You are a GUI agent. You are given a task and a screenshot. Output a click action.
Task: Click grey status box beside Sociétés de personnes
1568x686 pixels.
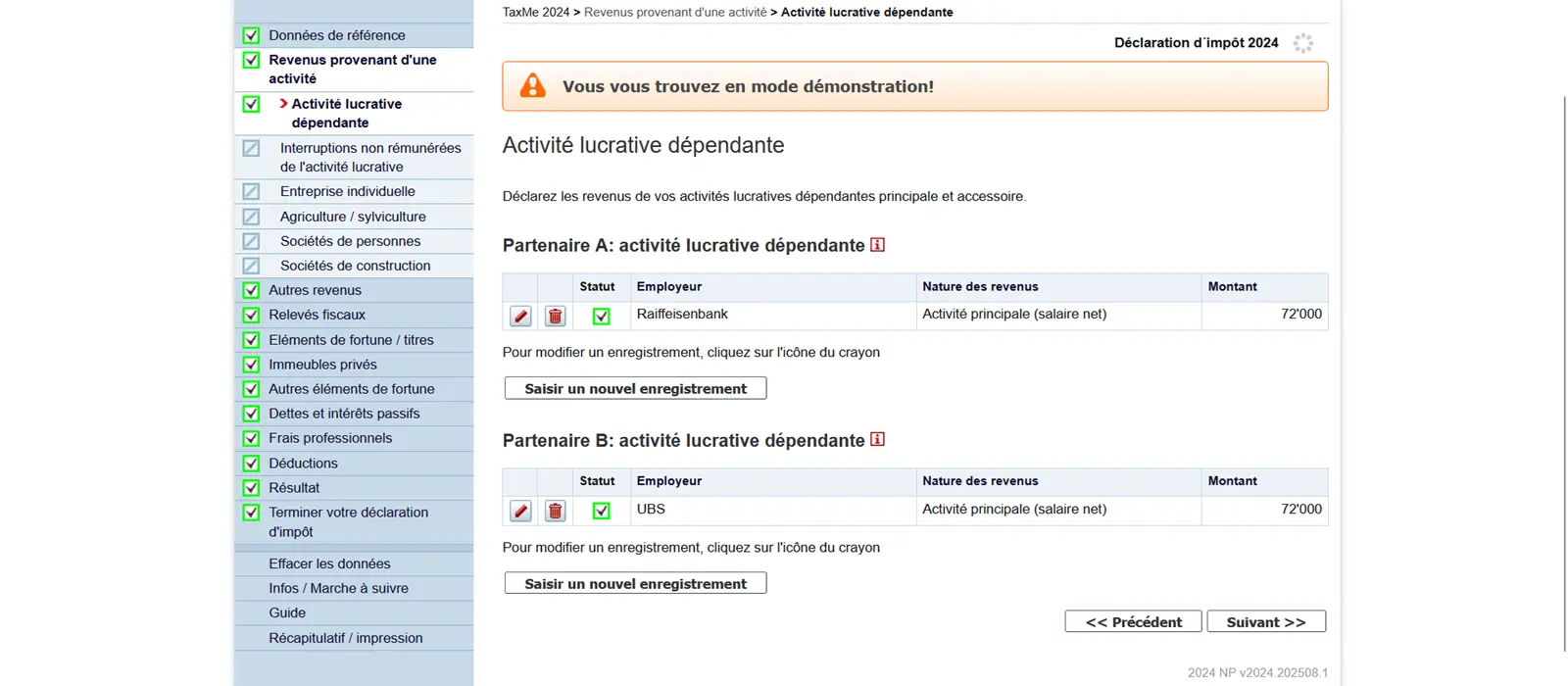coord(251,241)
